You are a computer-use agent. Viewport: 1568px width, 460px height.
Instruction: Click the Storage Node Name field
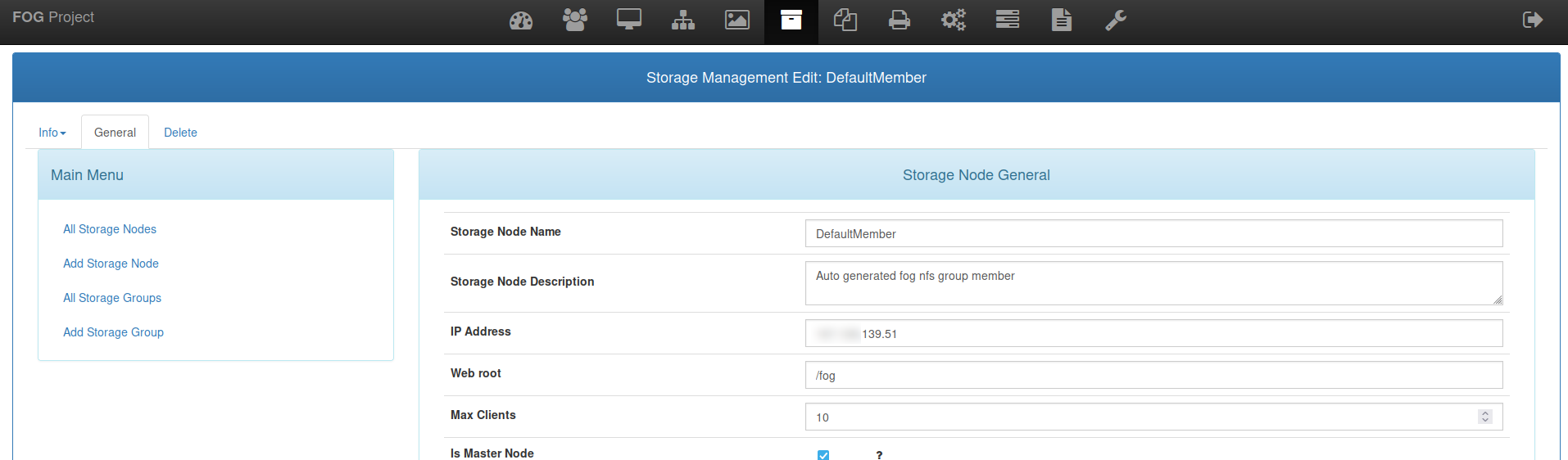[x=1153, y=233]
